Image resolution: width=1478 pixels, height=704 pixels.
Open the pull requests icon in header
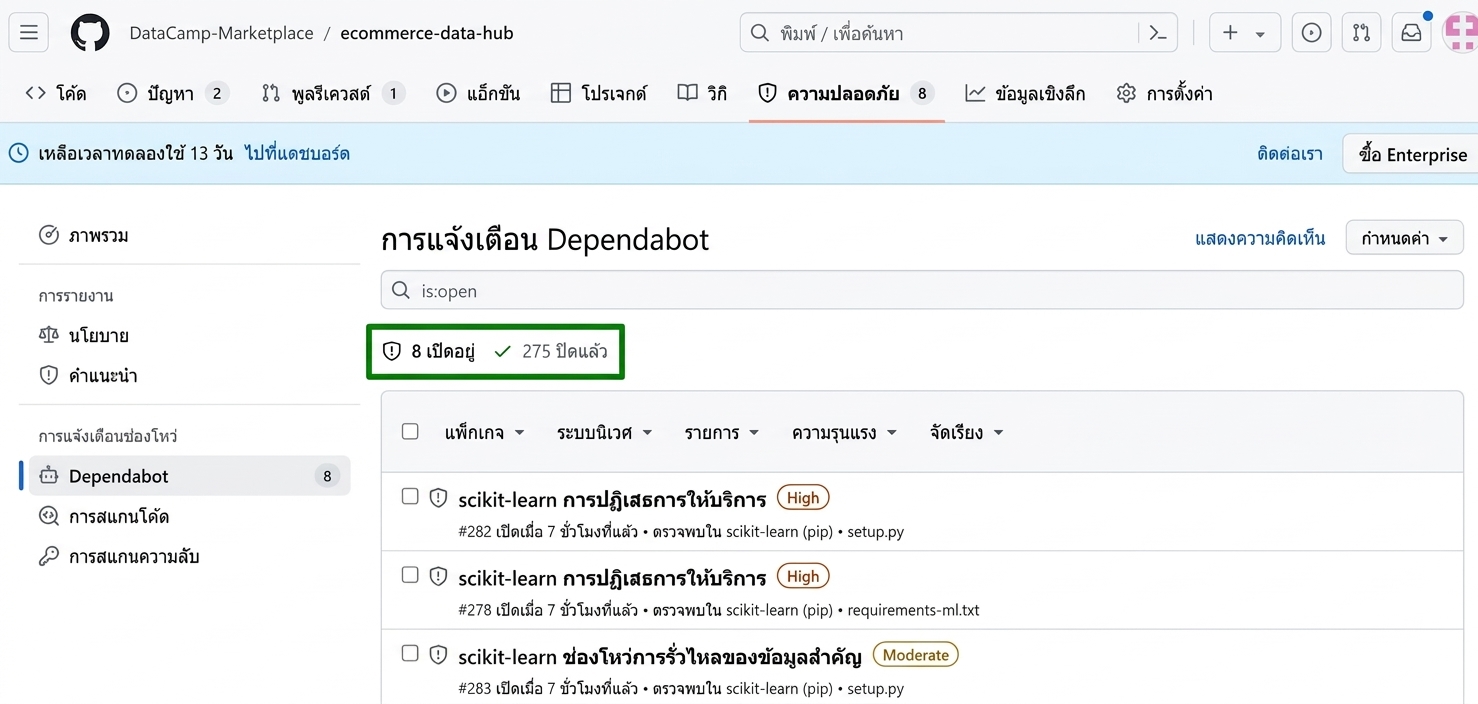coord(1361,33)
